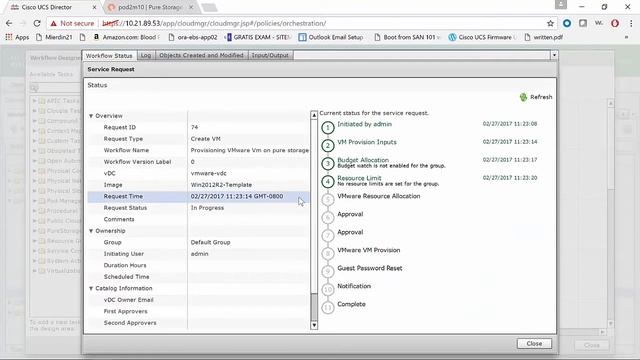
Task: Click the Overview panel scrollbar thumb
Action: pos(314,307)
